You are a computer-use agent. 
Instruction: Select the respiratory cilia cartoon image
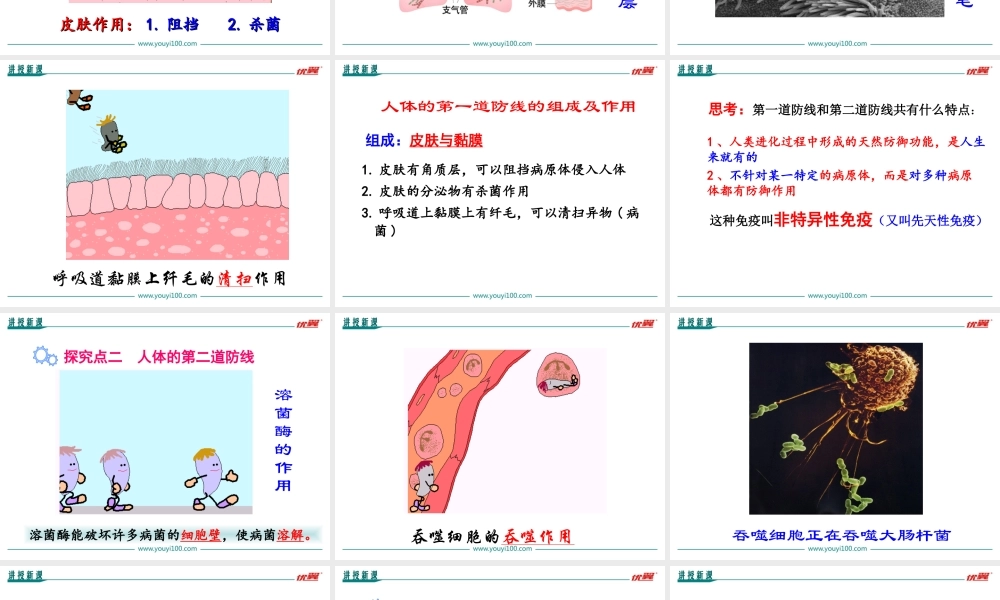[177, 175]
